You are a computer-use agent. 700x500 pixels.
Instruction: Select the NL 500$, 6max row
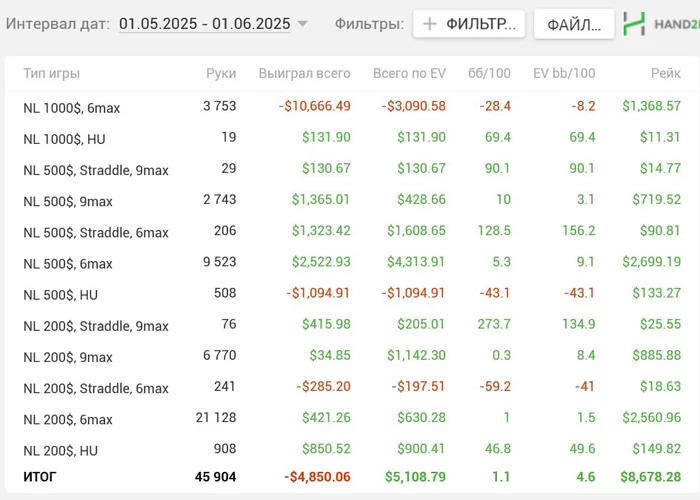click(68, 264)
